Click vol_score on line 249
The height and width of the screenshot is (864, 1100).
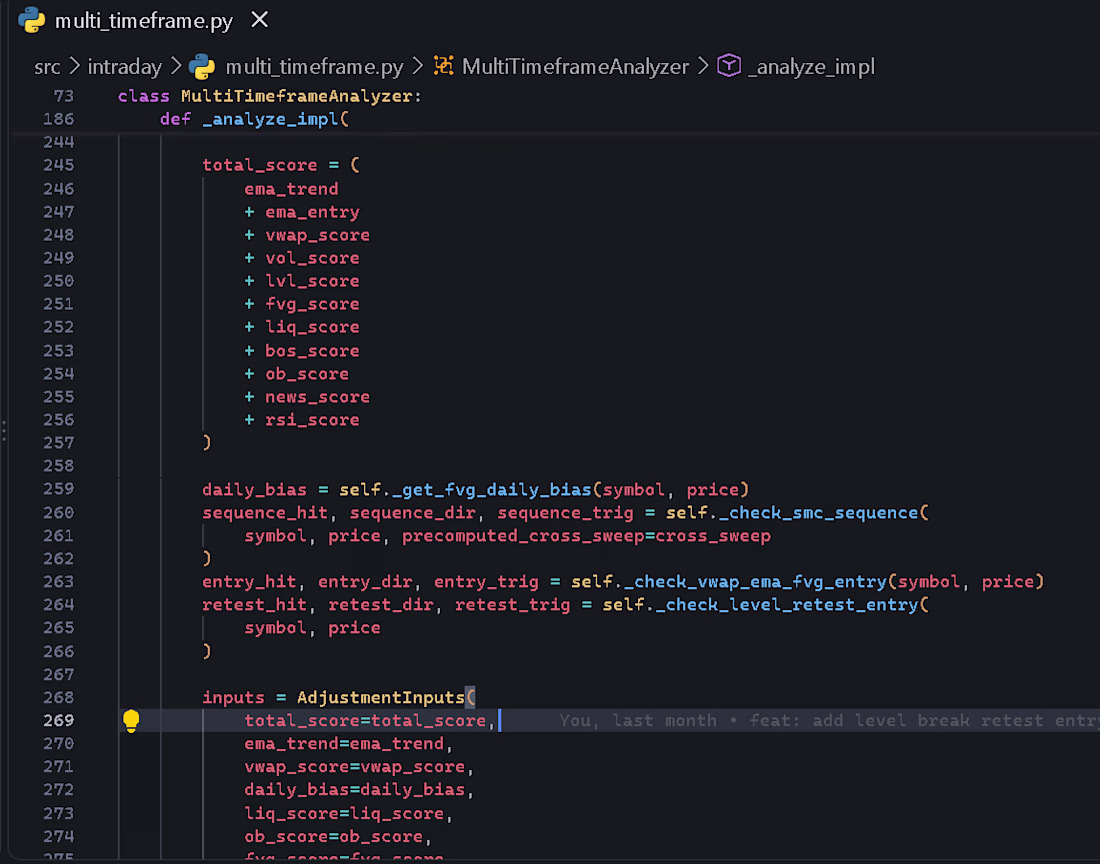pyautogui.click(x=312, y=258)
